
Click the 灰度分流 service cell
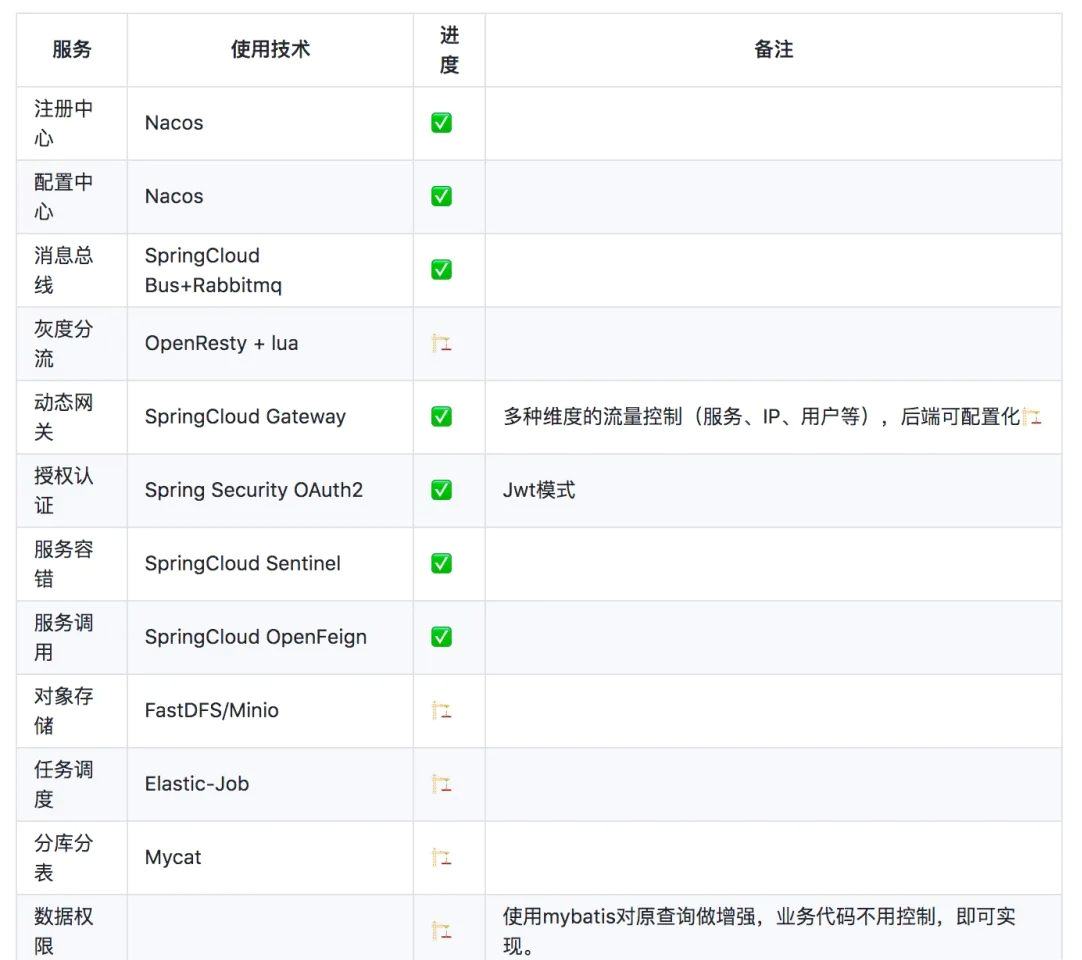coord(72,344)
